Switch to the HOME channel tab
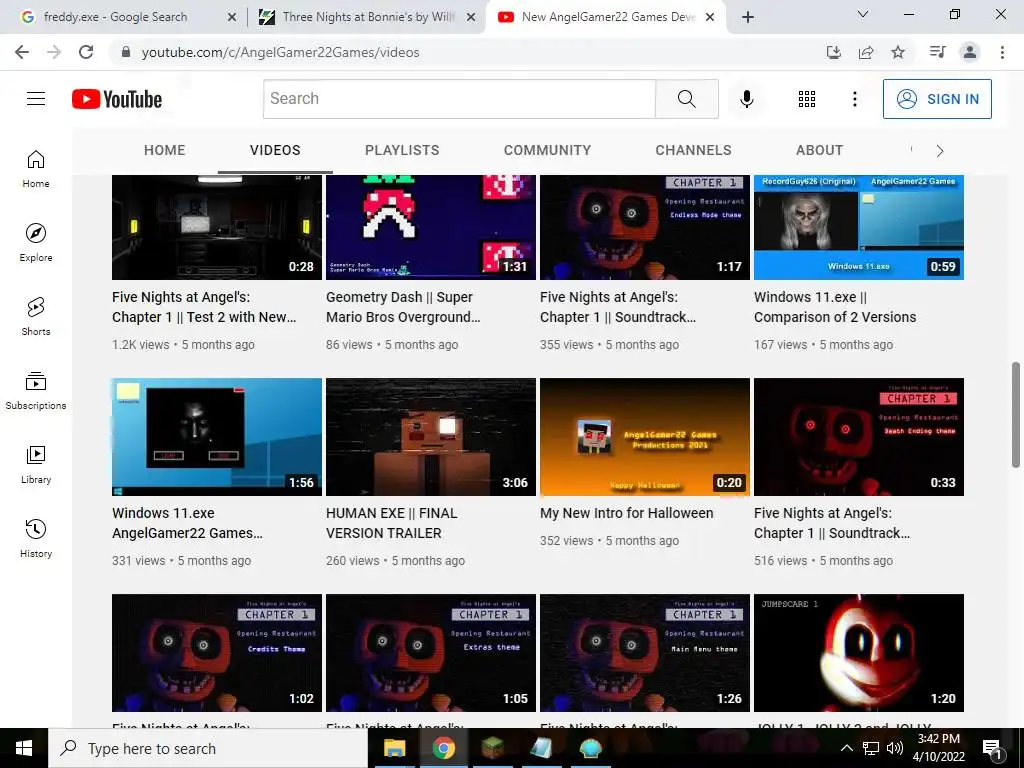1024x768 pixels. [x=165, y=150]
